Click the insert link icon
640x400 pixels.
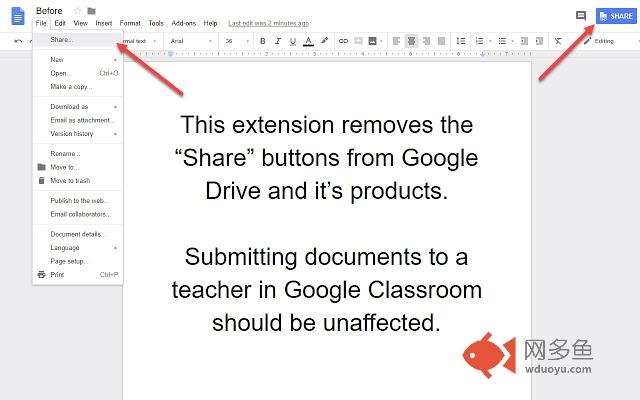tap(343, 41)
